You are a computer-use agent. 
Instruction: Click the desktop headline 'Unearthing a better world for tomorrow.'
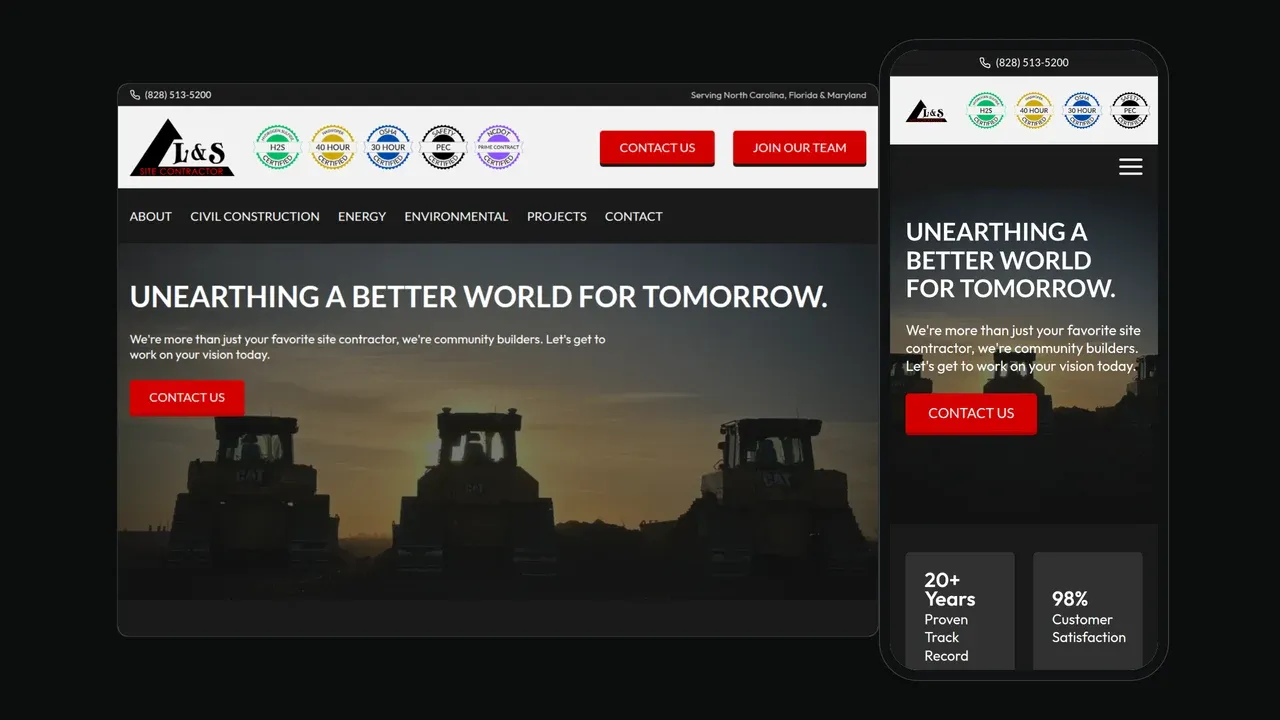479,297
